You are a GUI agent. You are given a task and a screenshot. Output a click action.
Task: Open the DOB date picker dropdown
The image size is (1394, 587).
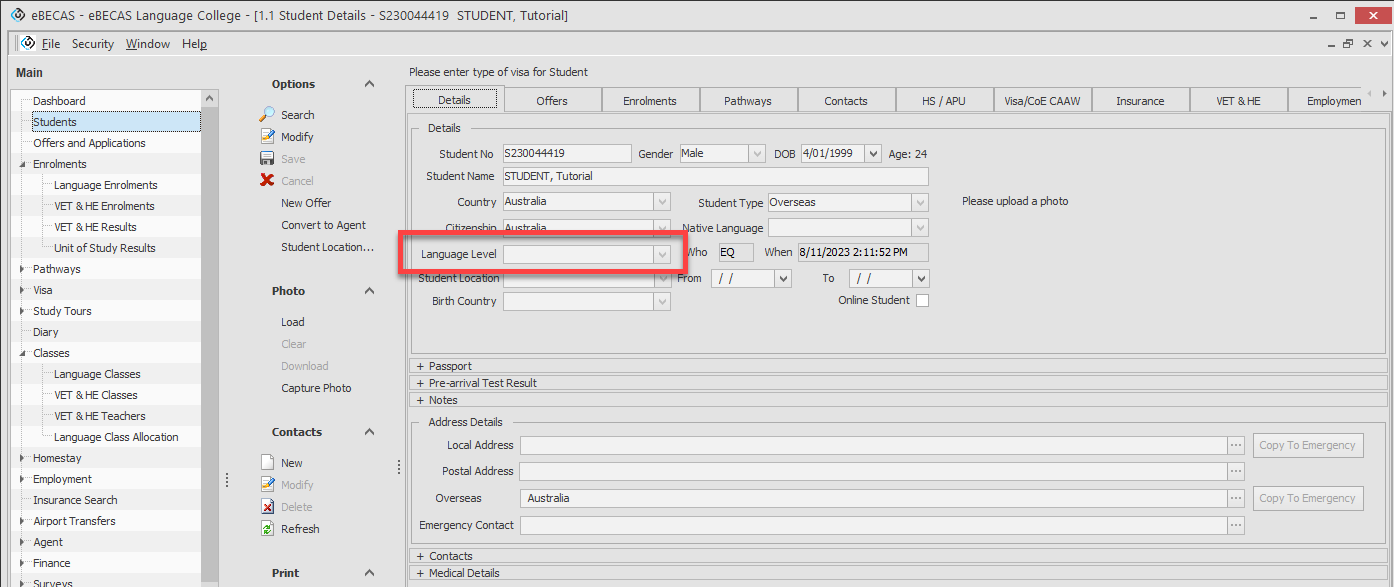pos(873,154)
